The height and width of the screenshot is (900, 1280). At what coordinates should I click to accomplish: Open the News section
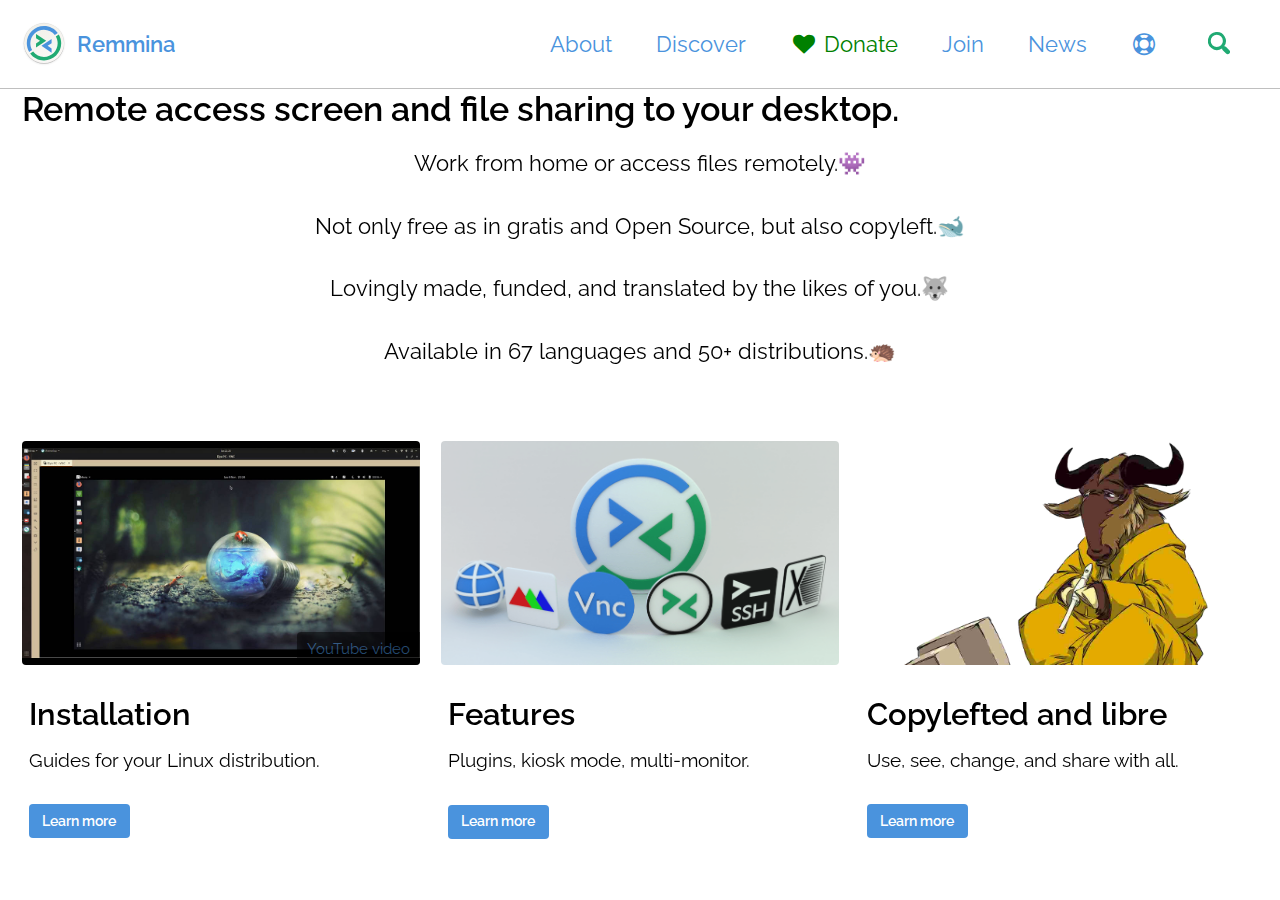click(1057, 44)
